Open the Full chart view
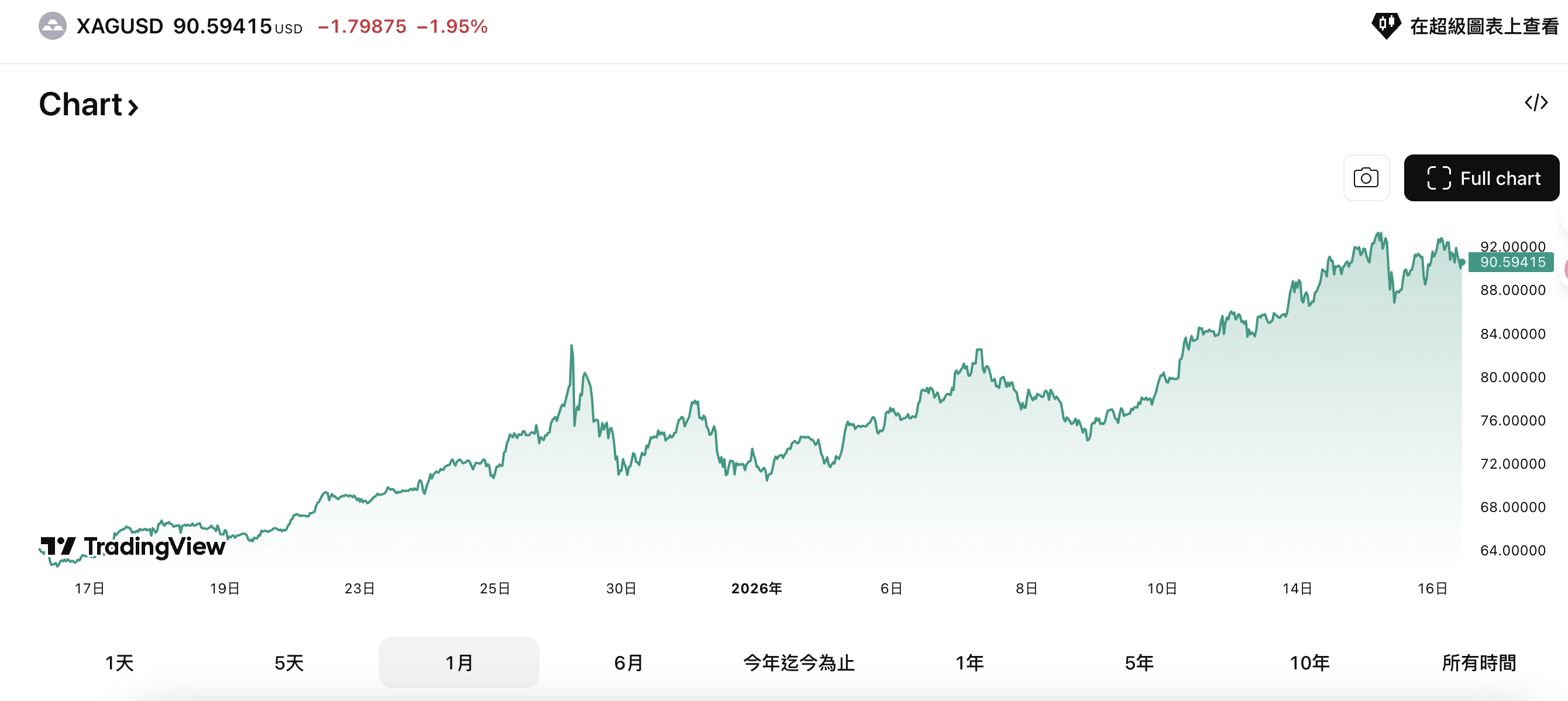Viewport: 1568px width, 701px height. coord(1481,178)
